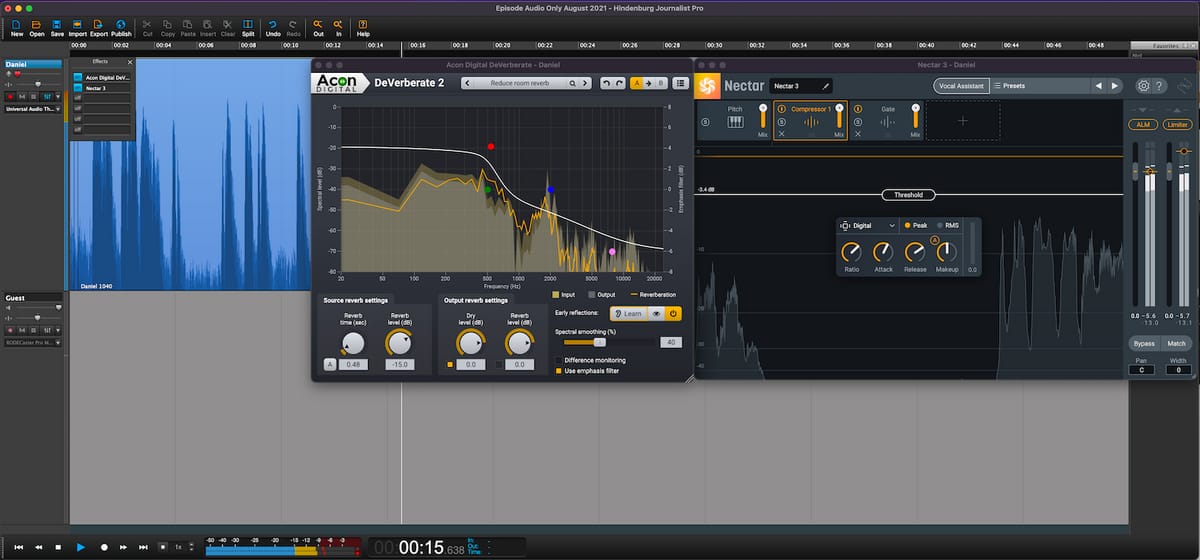Open the Favorites tab in the right panel

(x=1166, y=46)
